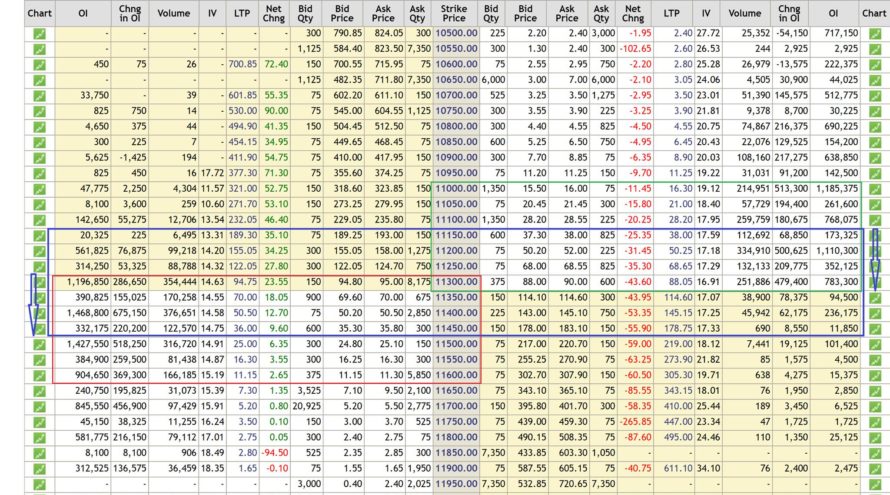This screenshot has width=890, height=495.
Task: Select call OI value 1,427,550
Action: coord(87,344)
